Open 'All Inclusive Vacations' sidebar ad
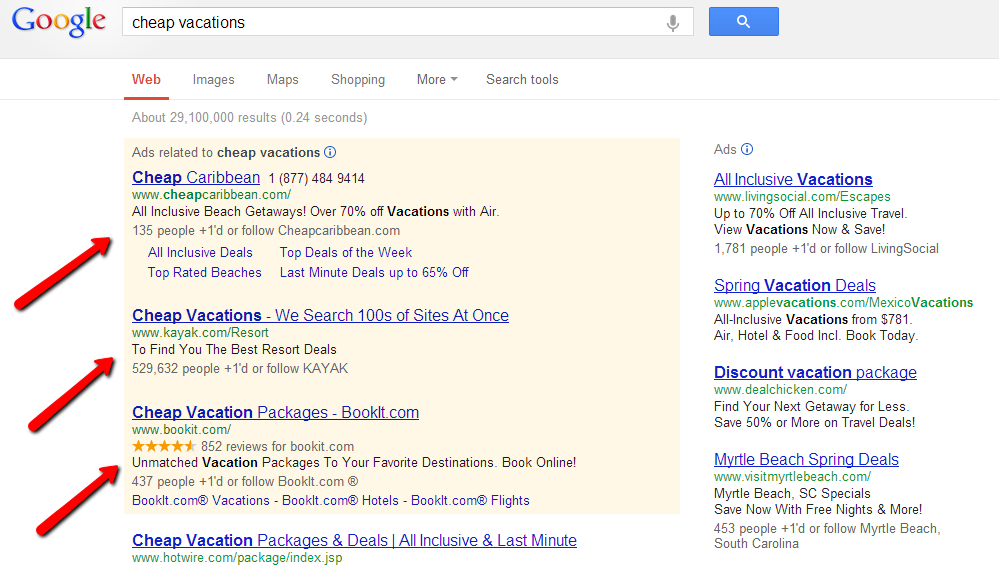Image resolution: width=999 pixels, height=565 pixels. (x=793, y=180)
